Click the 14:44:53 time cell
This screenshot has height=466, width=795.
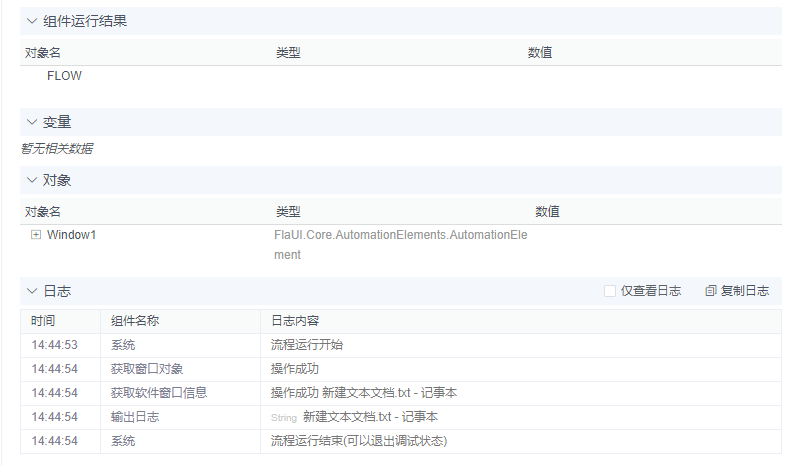(x=55, y=345)
